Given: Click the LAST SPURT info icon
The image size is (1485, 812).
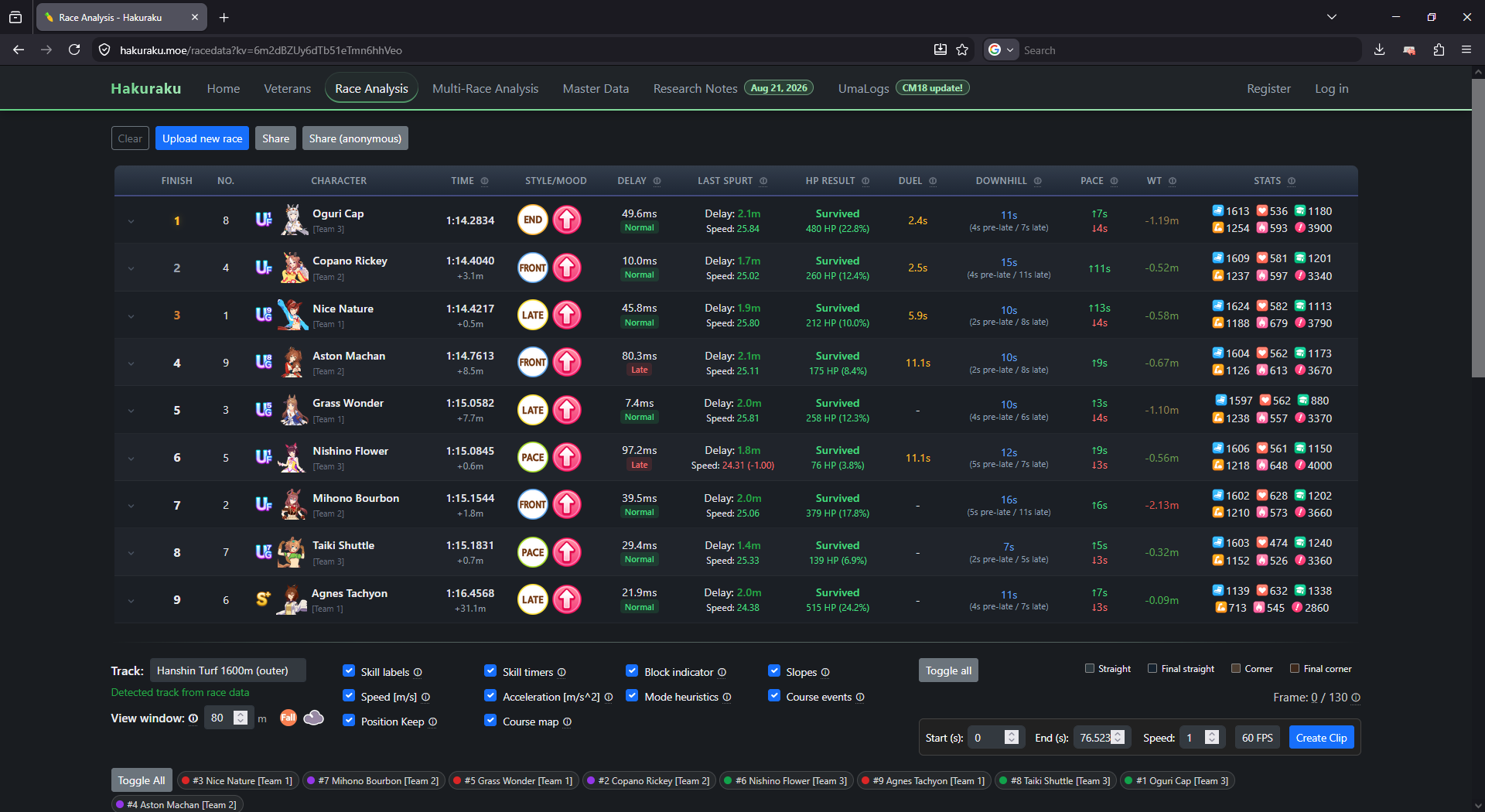Looking at the screenshot, I should tap(763, 181).
